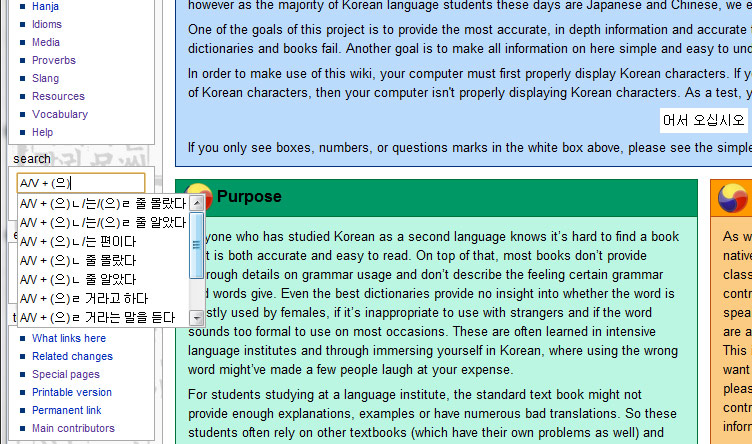Viewport: 752px width, 444px height.
Task: Choose suggestion "A/V + (으)ㄹ 거라고 하다"
Action: tap(84, 298)
